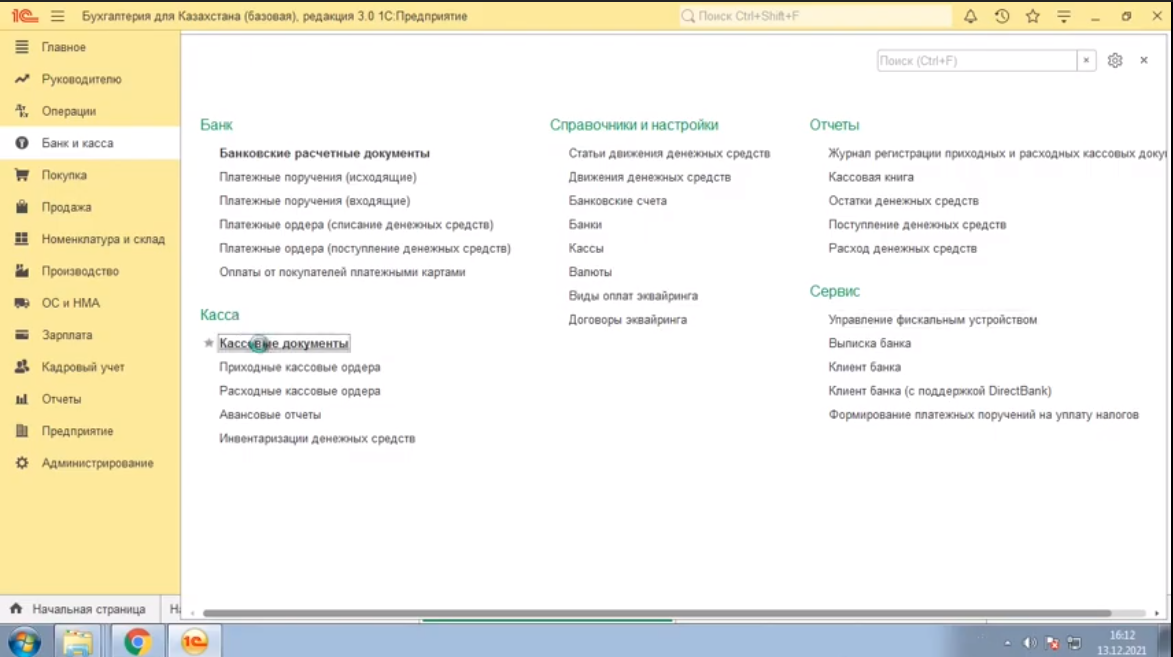Click the ОС и НМА truck icon
The height and width of the screenshot is (657, 1173).
pyautogui.click(x=22, y=303)
